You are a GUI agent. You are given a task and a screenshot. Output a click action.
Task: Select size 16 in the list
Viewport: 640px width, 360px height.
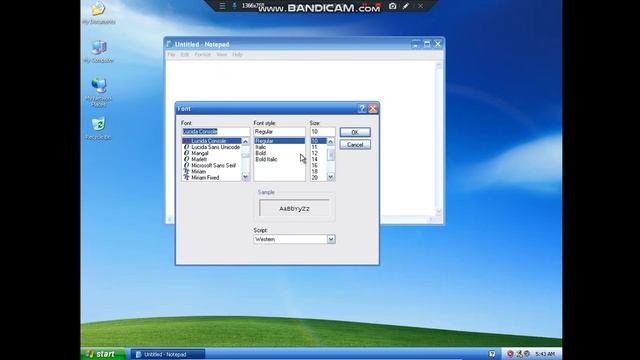point(319,165)
